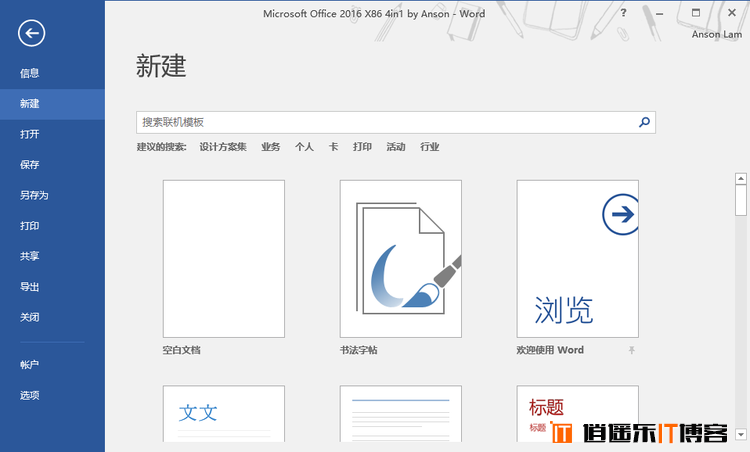
Task: Search suggested term 设计方案集
Action: click(223, 147)
